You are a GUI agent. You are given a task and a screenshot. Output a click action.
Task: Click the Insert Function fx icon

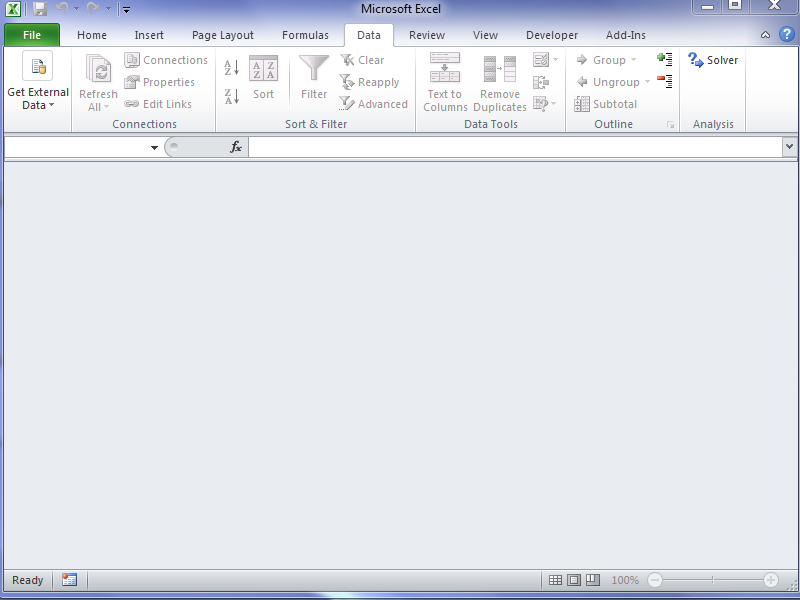click(x=236, y=147)
